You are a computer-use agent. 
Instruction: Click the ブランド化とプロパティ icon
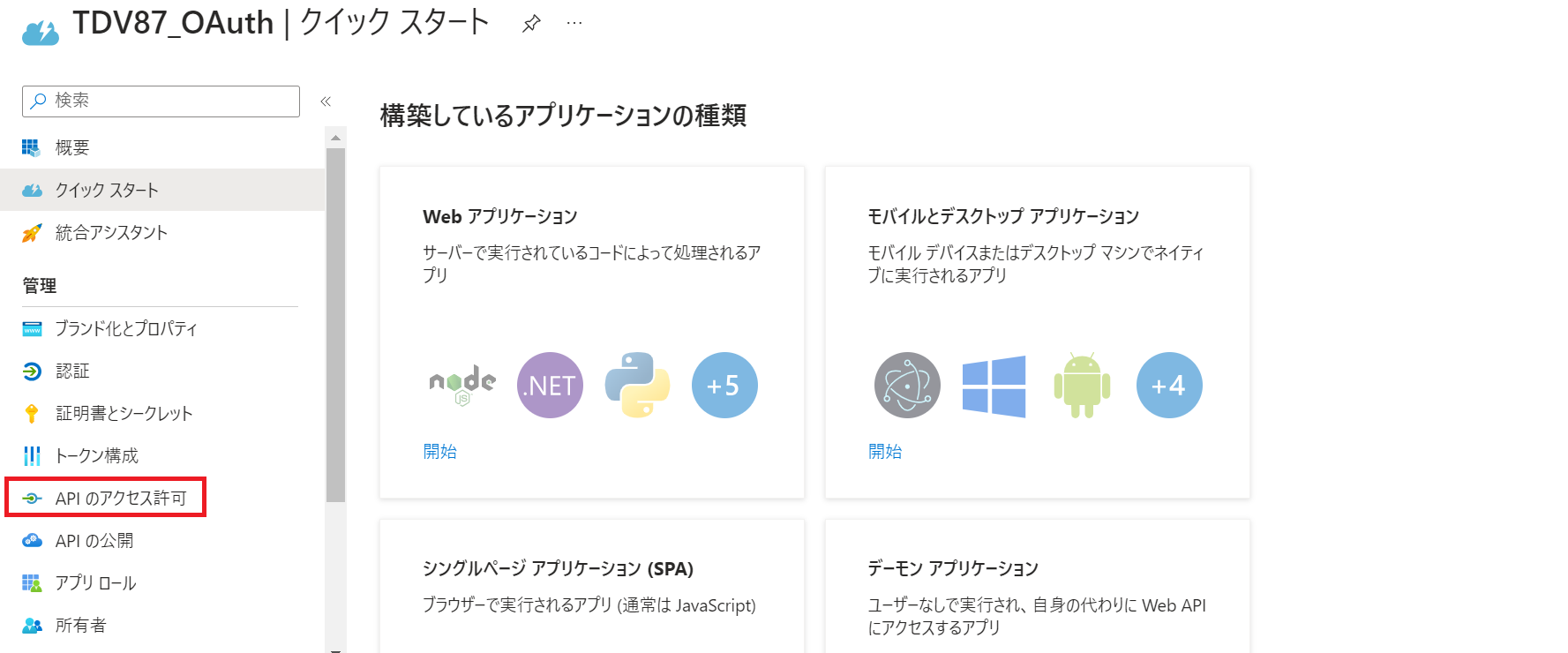32,329
